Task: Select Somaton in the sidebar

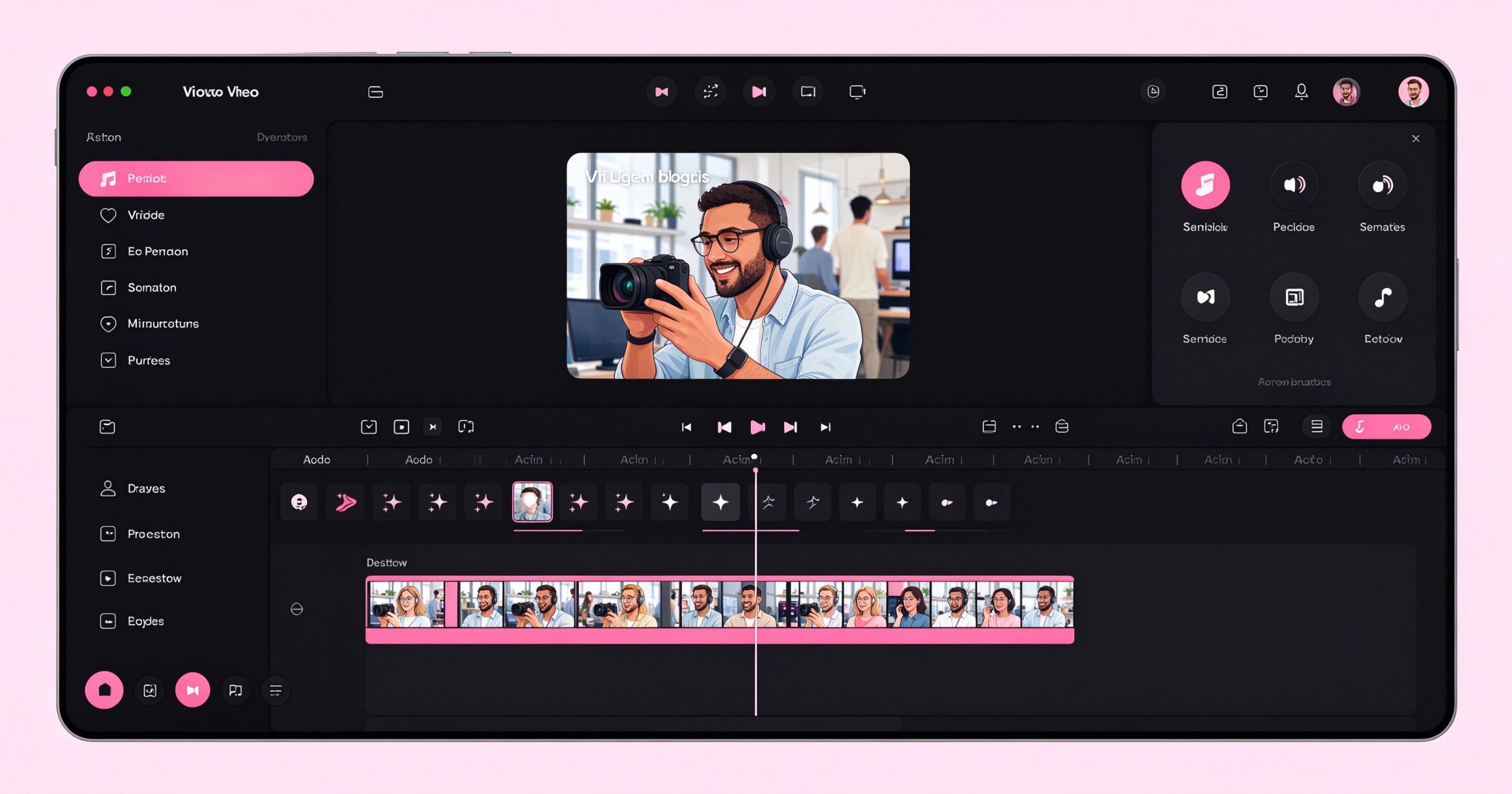Action: tap(152, 288)
